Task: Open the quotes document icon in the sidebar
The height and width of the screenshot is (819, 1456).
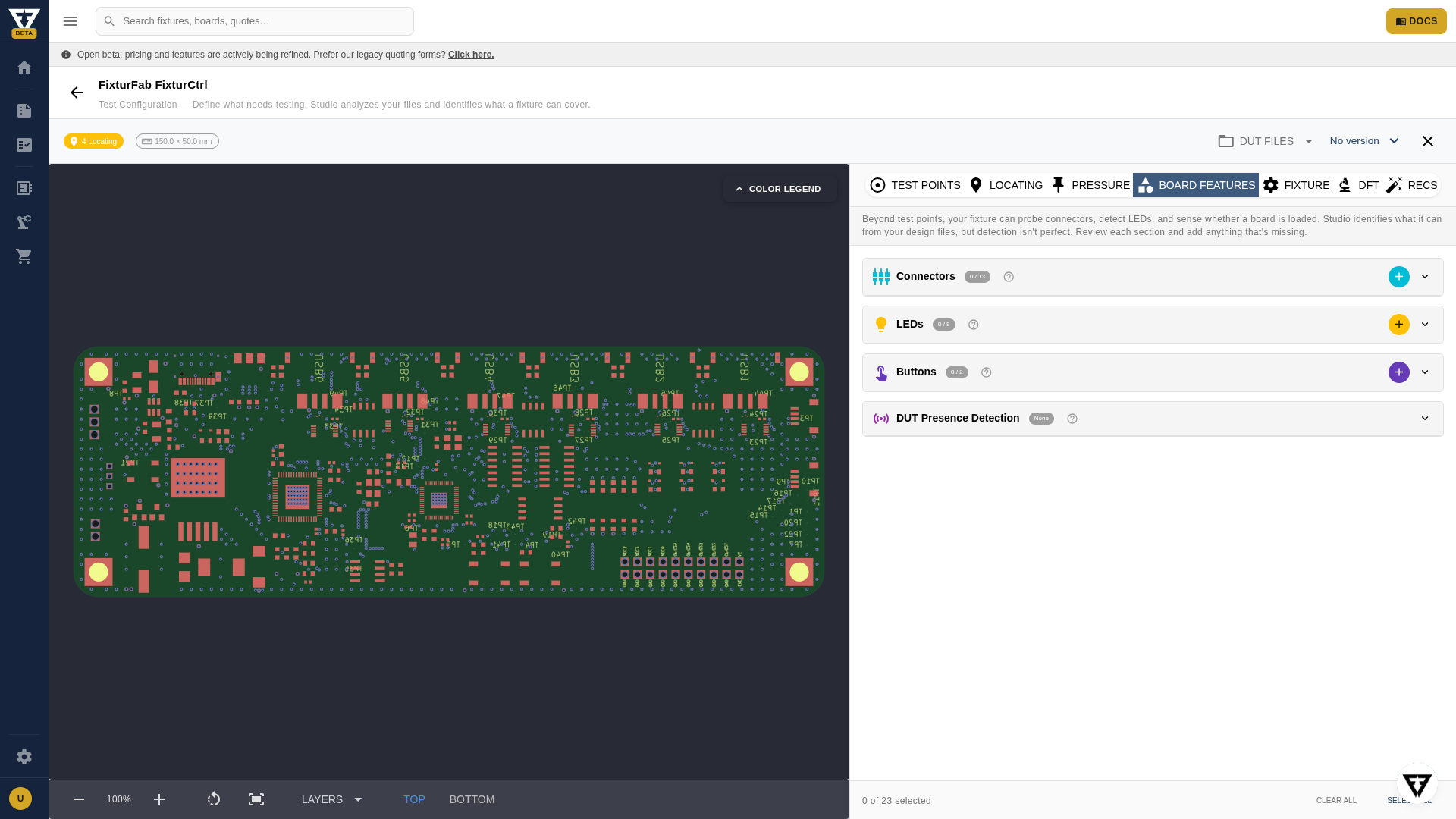Action: [24, 111]
